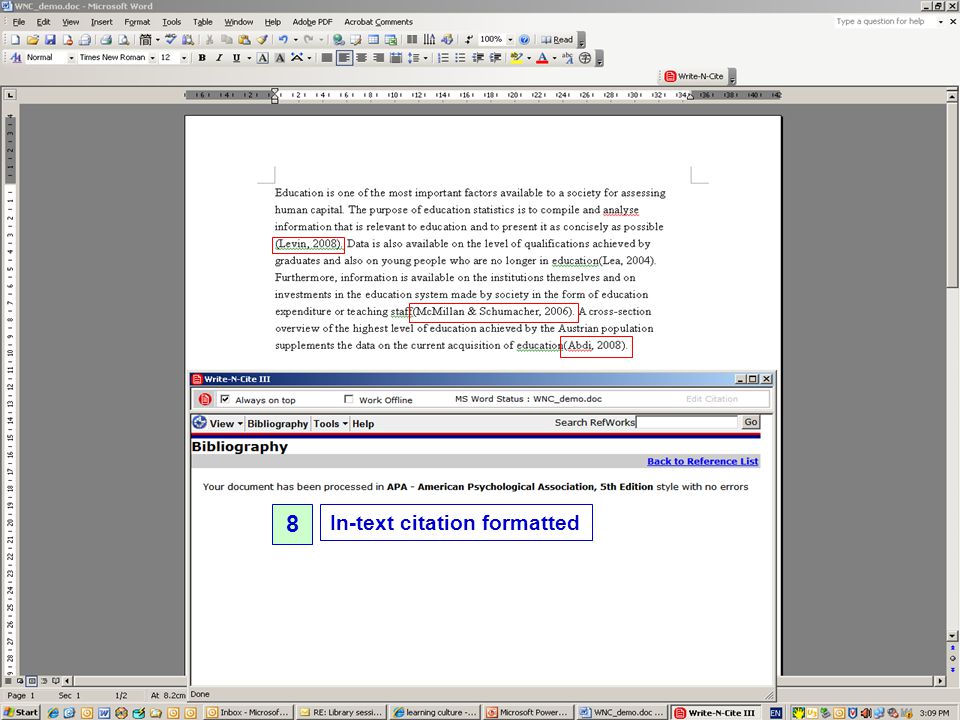This screenshot has width=960, height=720.
Task: Open the Format menu
Action: [x=137, y=22]
